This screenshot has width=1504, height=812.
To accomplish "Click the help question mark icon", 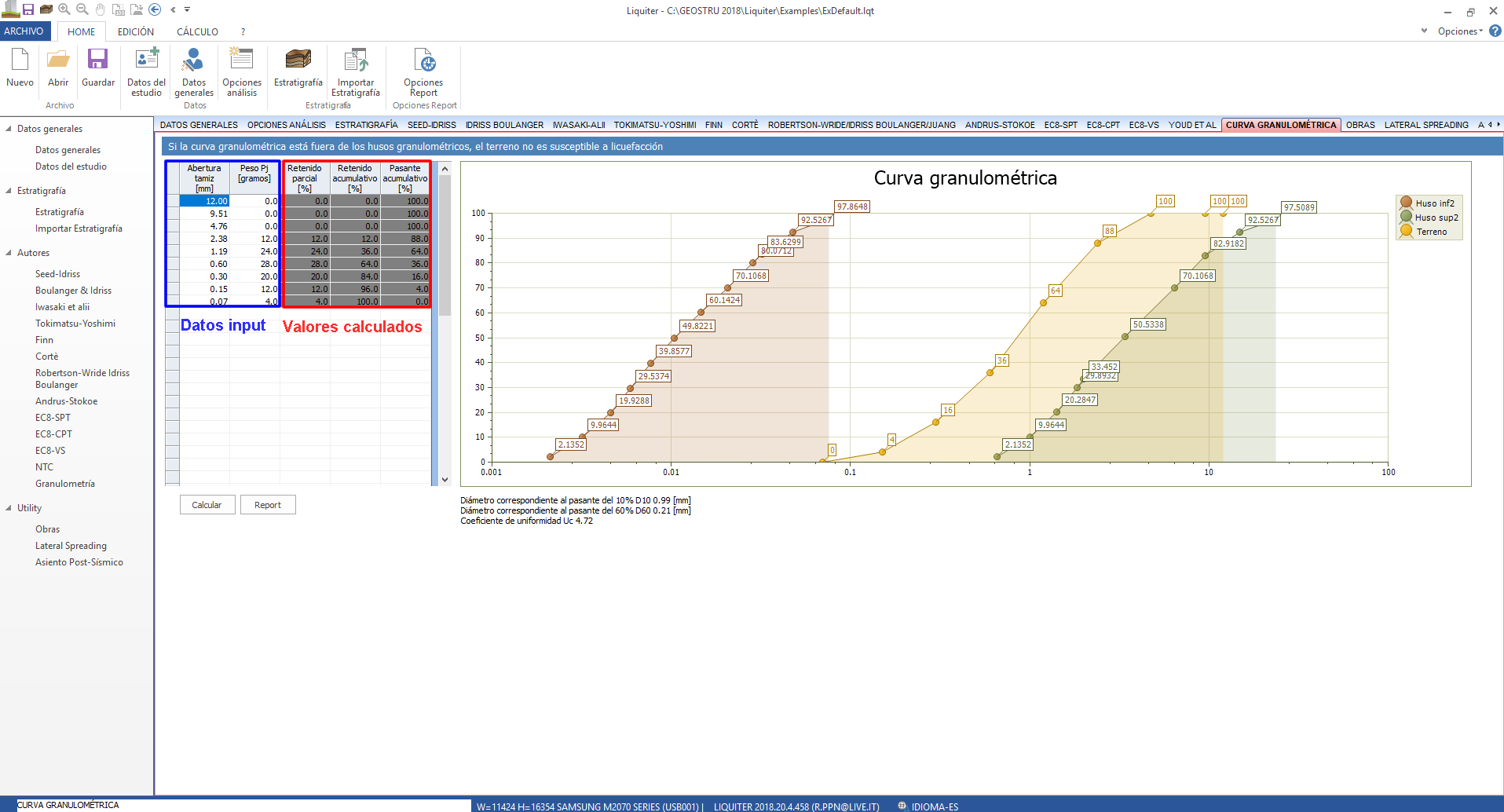I will pyautogui.click(x=1495, y=31).
